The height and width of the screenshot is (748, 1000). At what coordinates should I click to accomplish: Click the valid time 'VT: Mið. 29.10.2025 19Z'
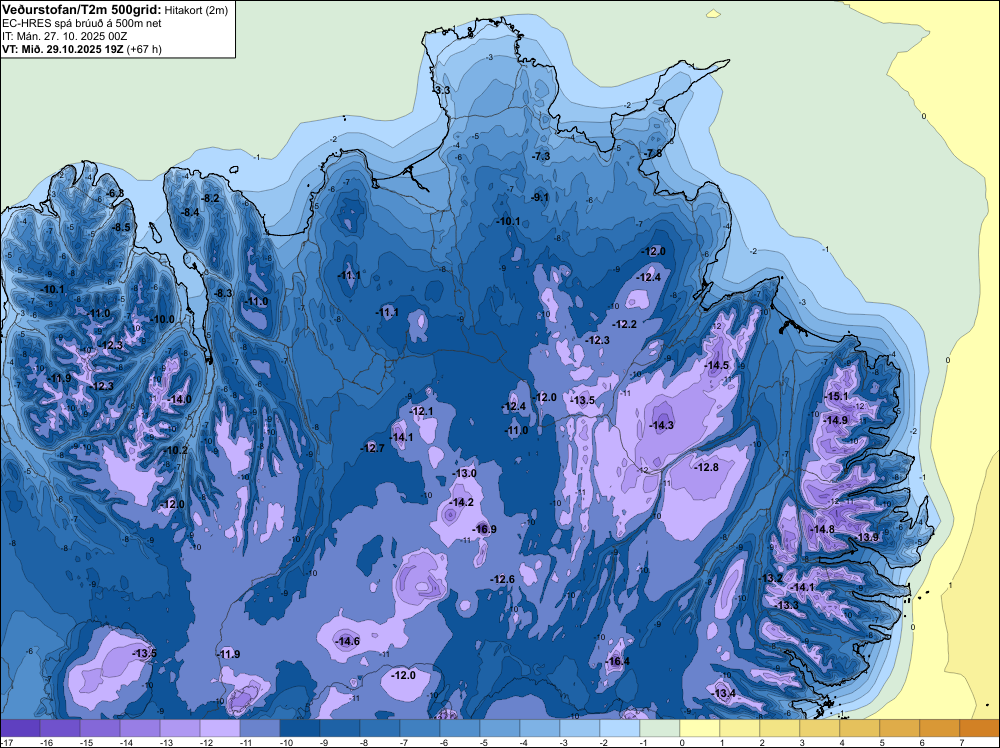[62, 49]
